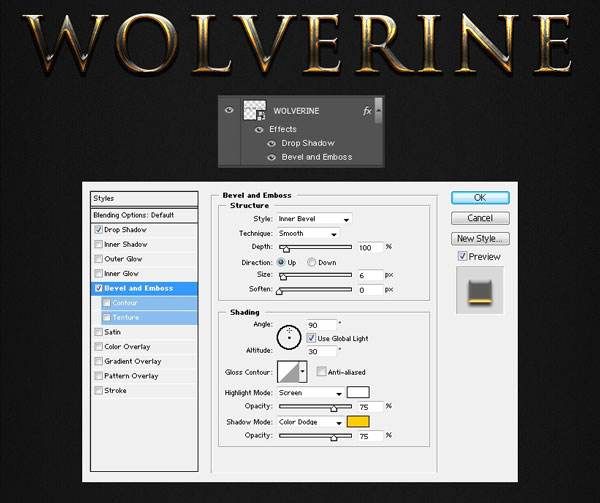Click the OK button
This screenshot has height=503, width=600.
(480, 198)
